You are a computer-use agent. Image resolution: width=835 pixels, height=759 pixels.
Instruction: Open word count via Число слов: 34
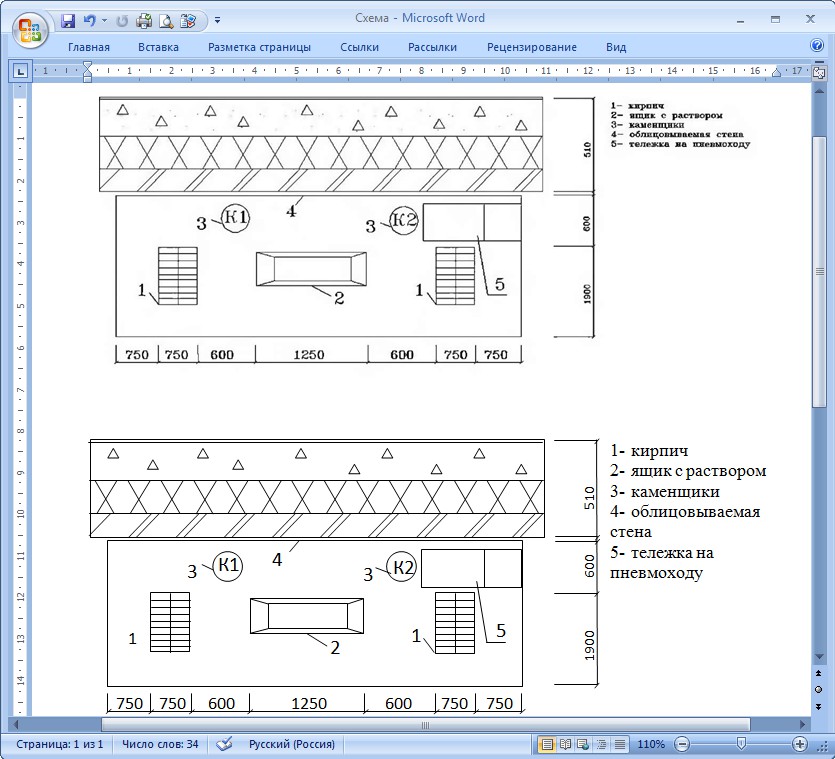coord(160,744)
